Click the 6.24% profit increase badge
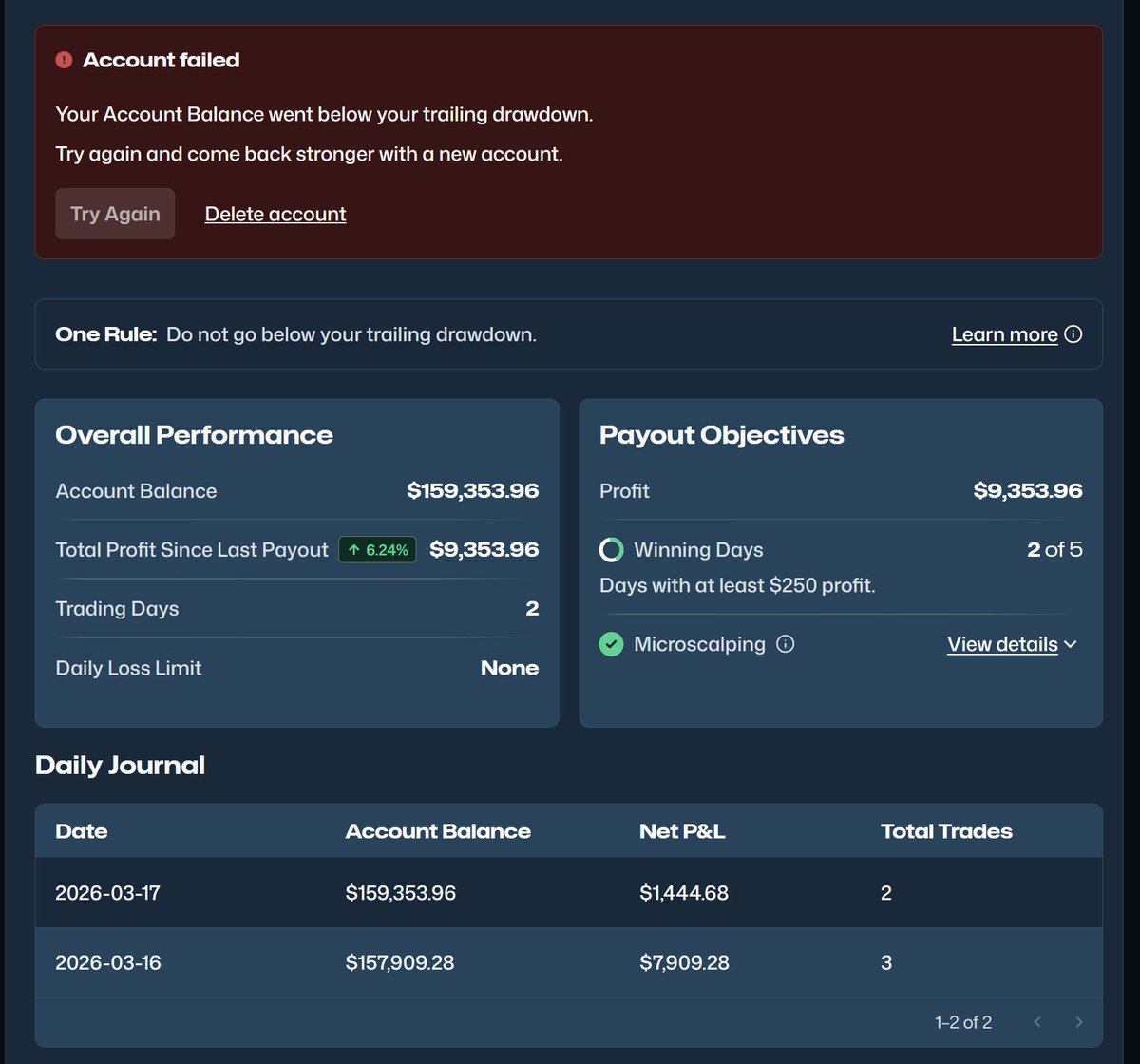 (x=377, y=549)
